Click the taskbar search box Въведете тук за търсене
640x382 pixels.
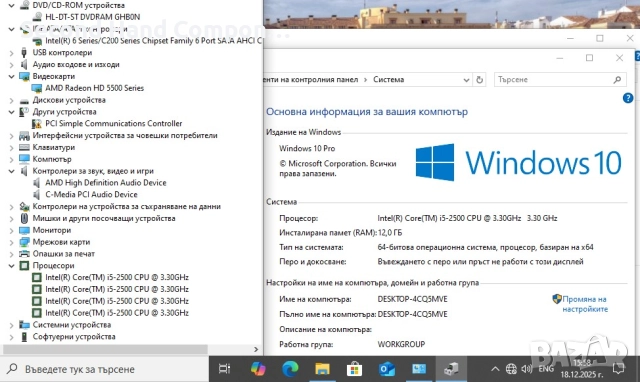pyautogui.click(x=104, y=369)
